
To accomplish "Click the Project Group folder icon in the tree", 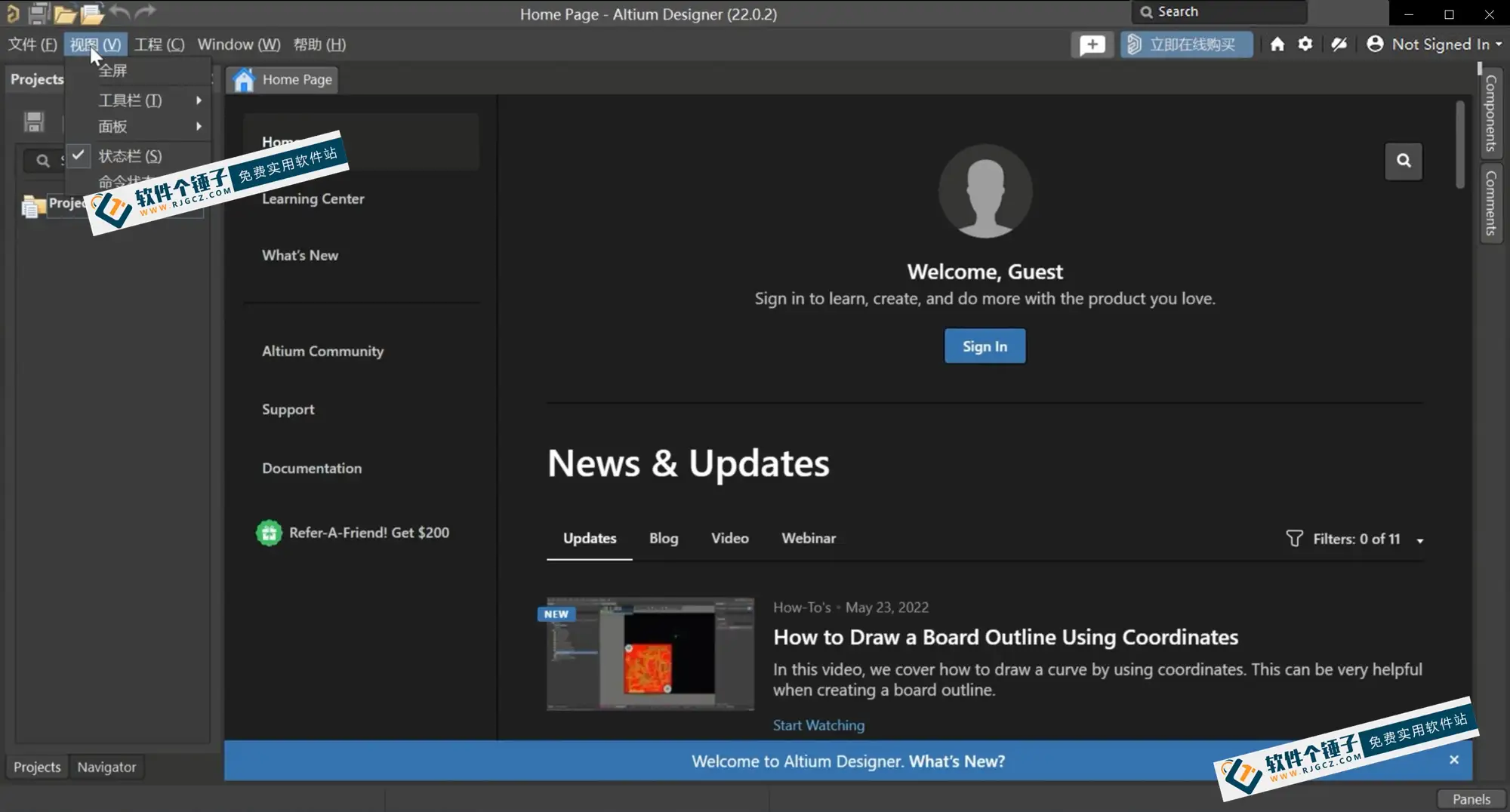I will 32,206.
